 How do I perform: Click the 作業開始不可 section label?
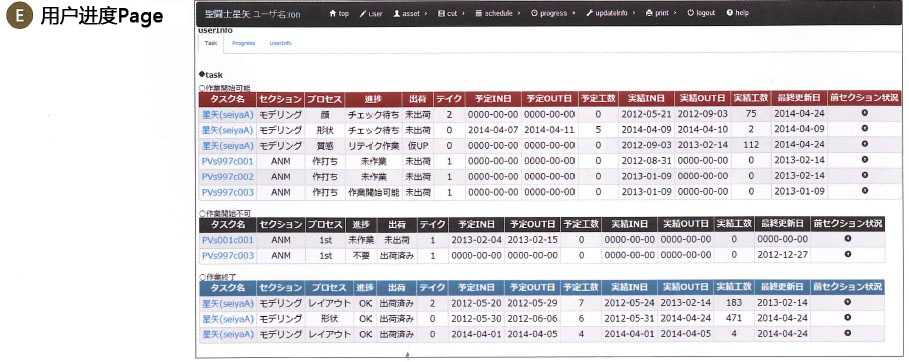(x=225, y=213)
